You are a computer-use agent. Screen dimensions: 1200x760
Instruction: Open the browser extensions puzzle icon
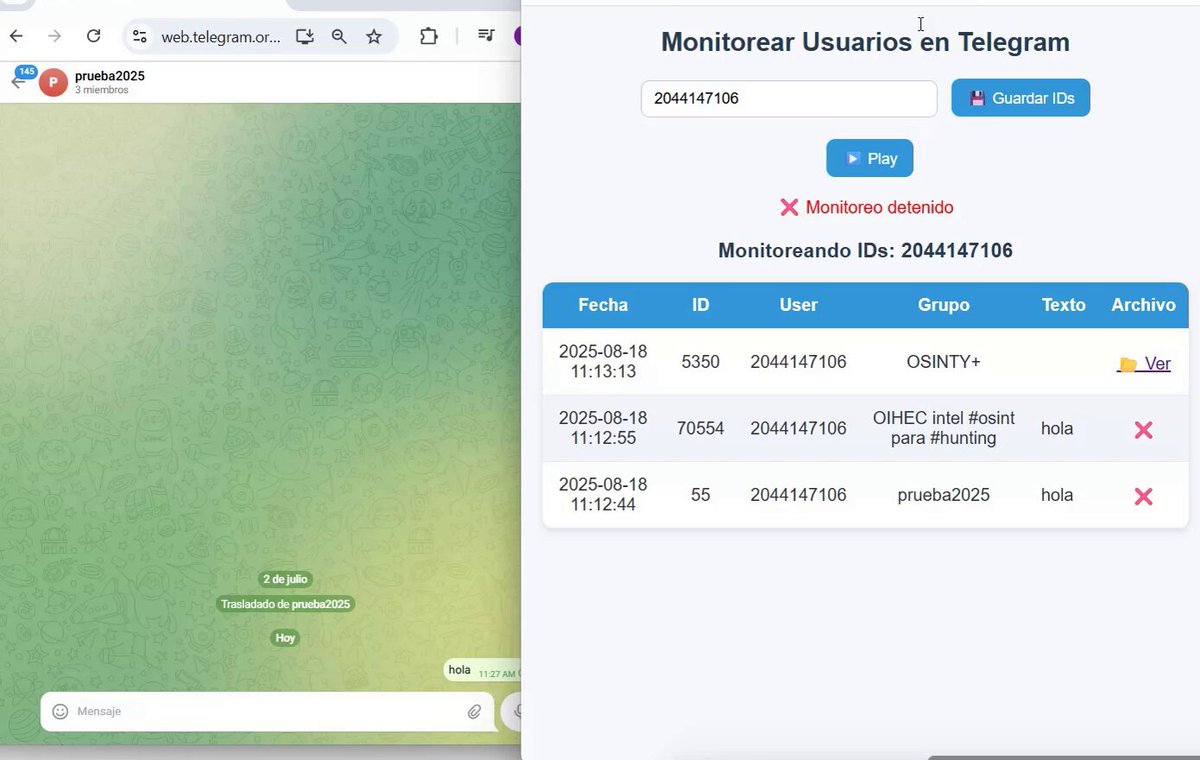(429, 36)
